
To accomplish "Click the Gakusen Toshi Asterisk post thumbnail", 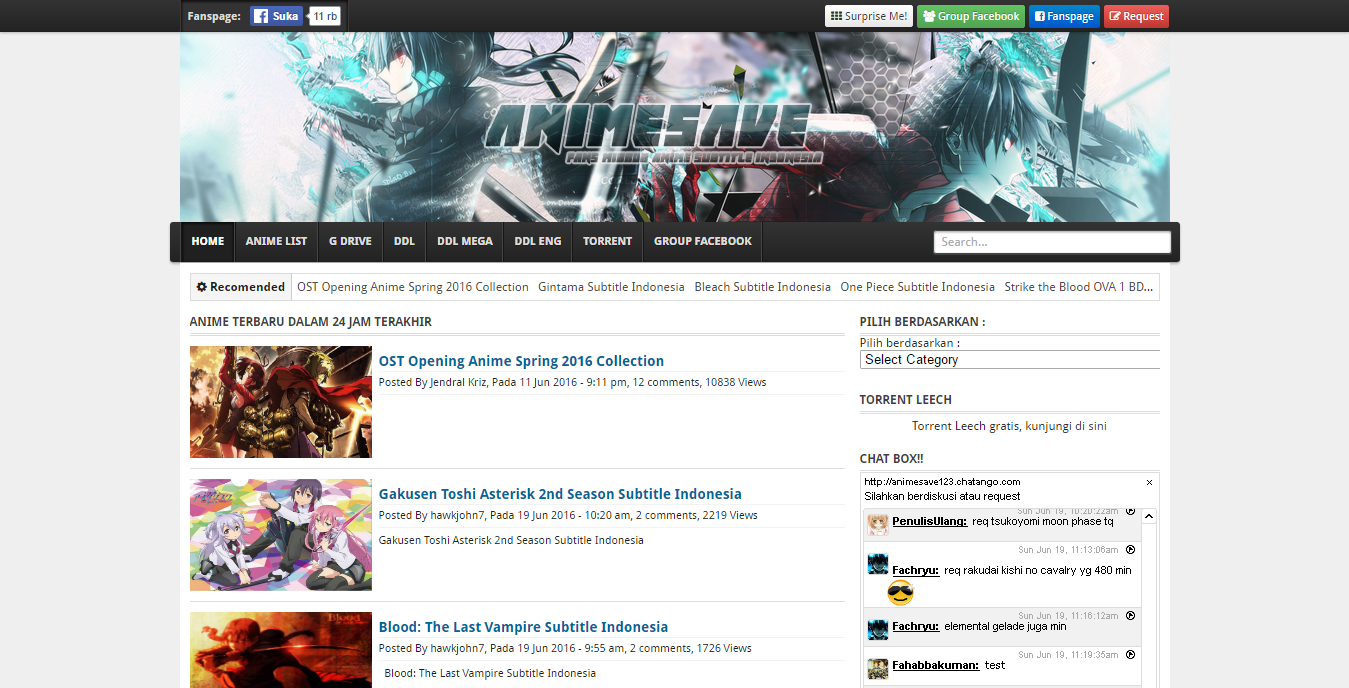I will [281, 535].
